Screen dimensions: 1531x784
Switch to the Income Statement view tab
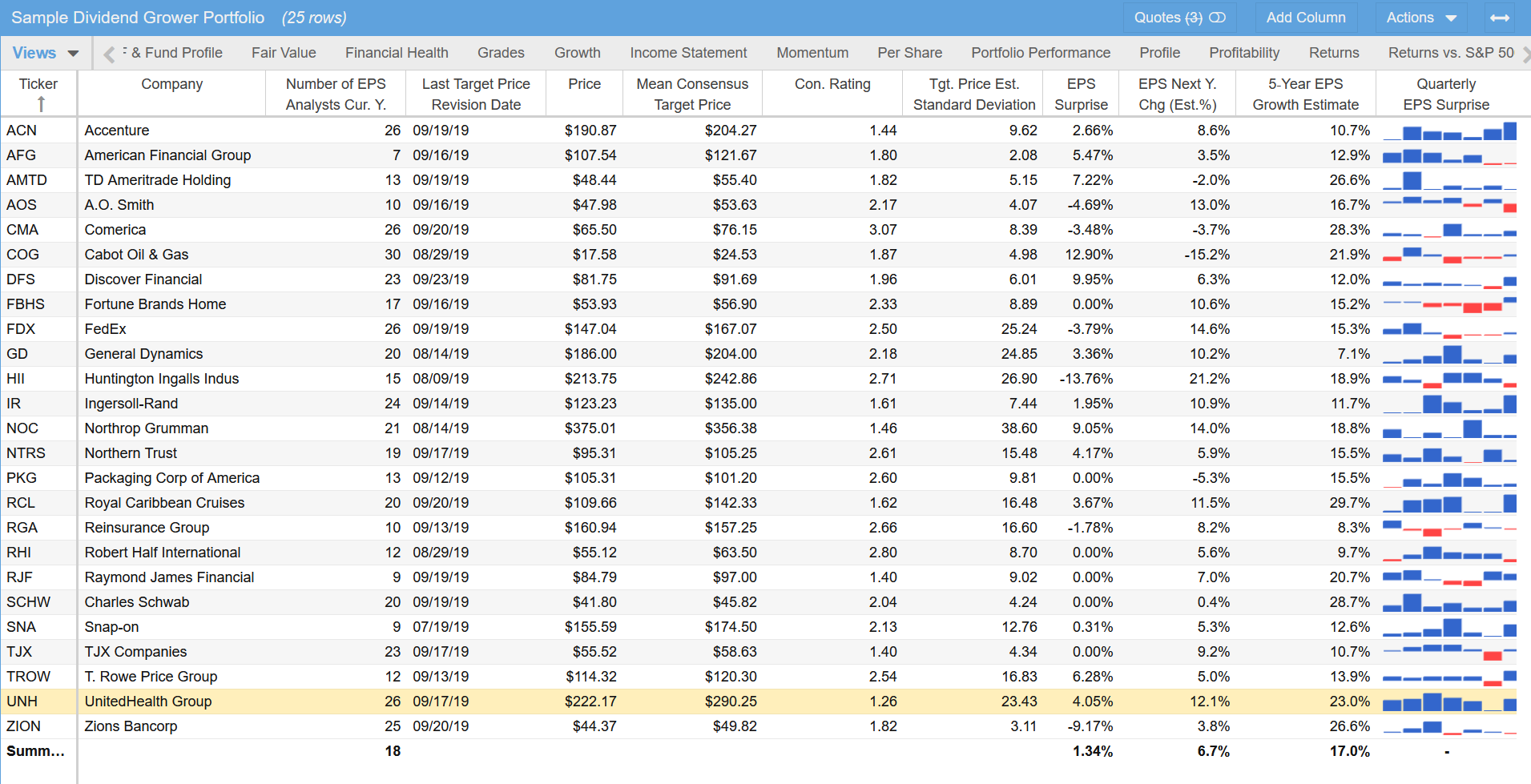[x=688, y=53]
